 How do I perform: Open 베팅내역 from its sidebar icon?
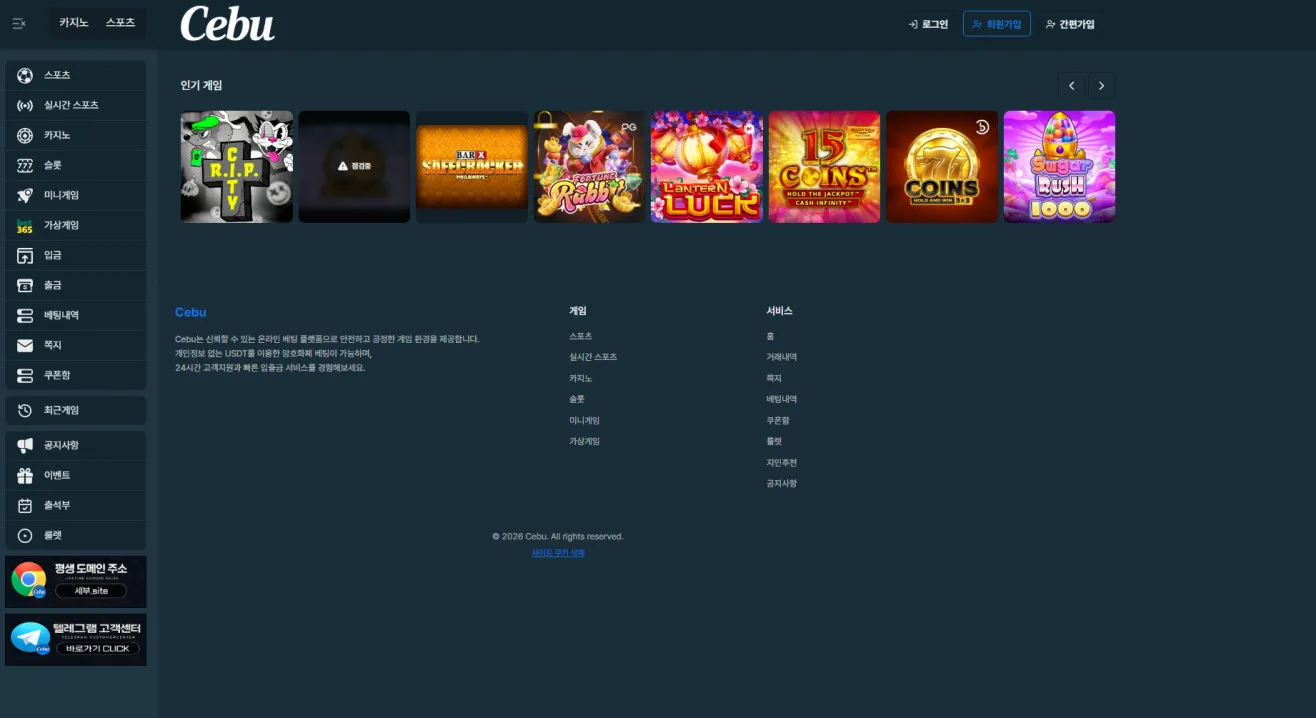(25, 315)
